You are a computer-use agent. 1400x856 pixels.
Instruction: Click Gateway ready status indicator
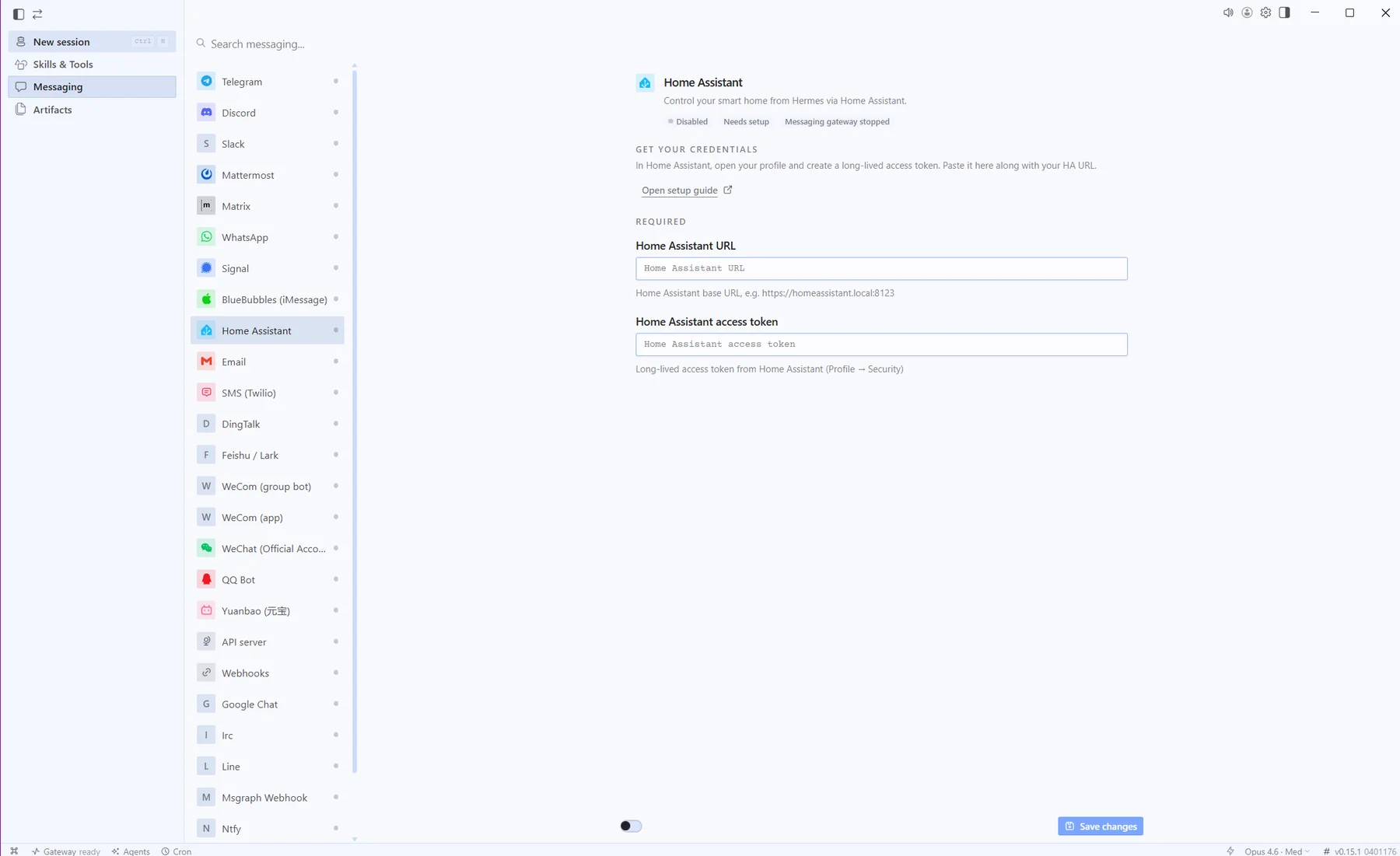pyautogui.click(x=66, y=851)
